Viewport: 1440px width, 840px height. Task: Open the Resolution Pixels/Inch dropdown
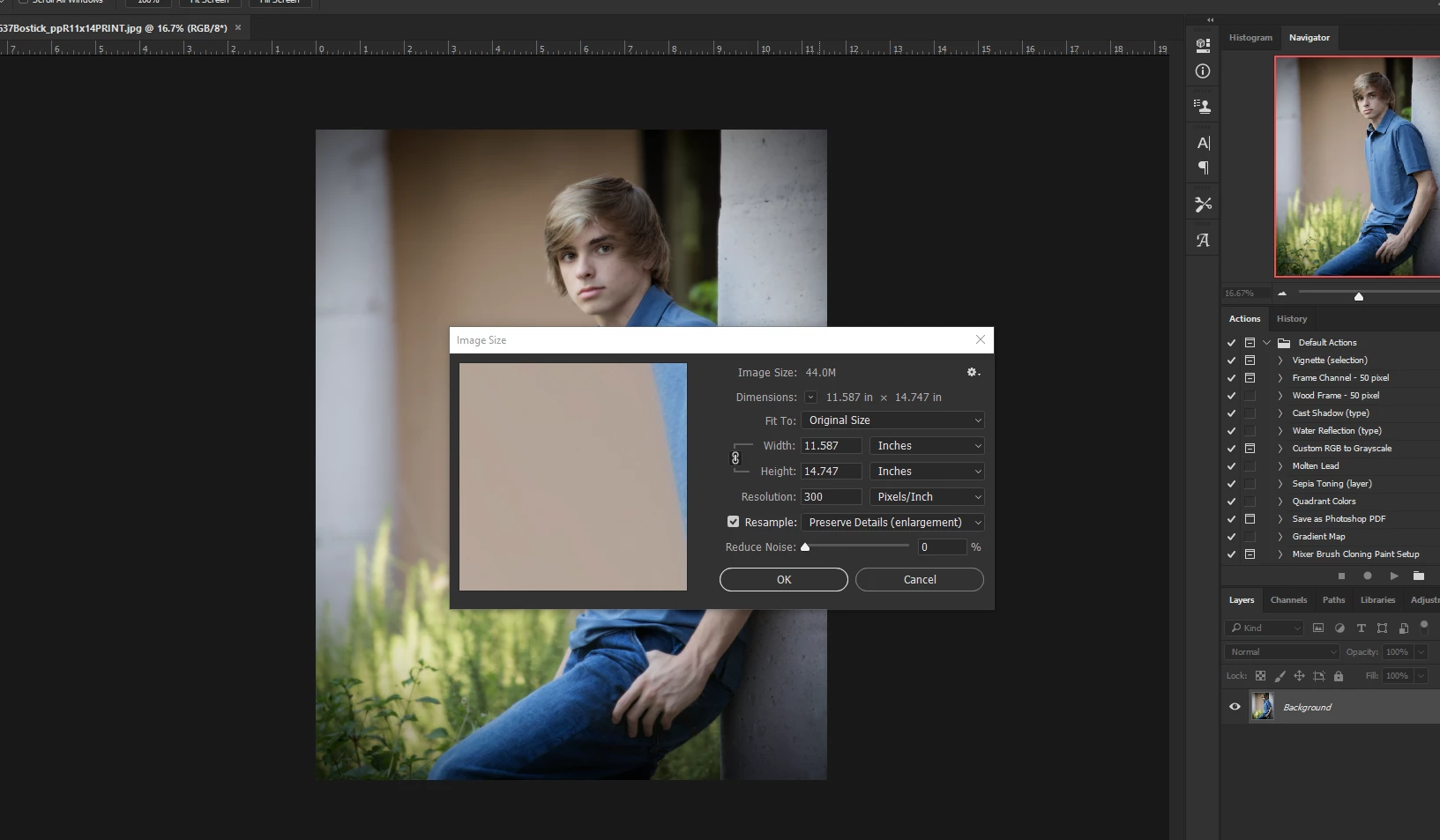pos(927,497)
